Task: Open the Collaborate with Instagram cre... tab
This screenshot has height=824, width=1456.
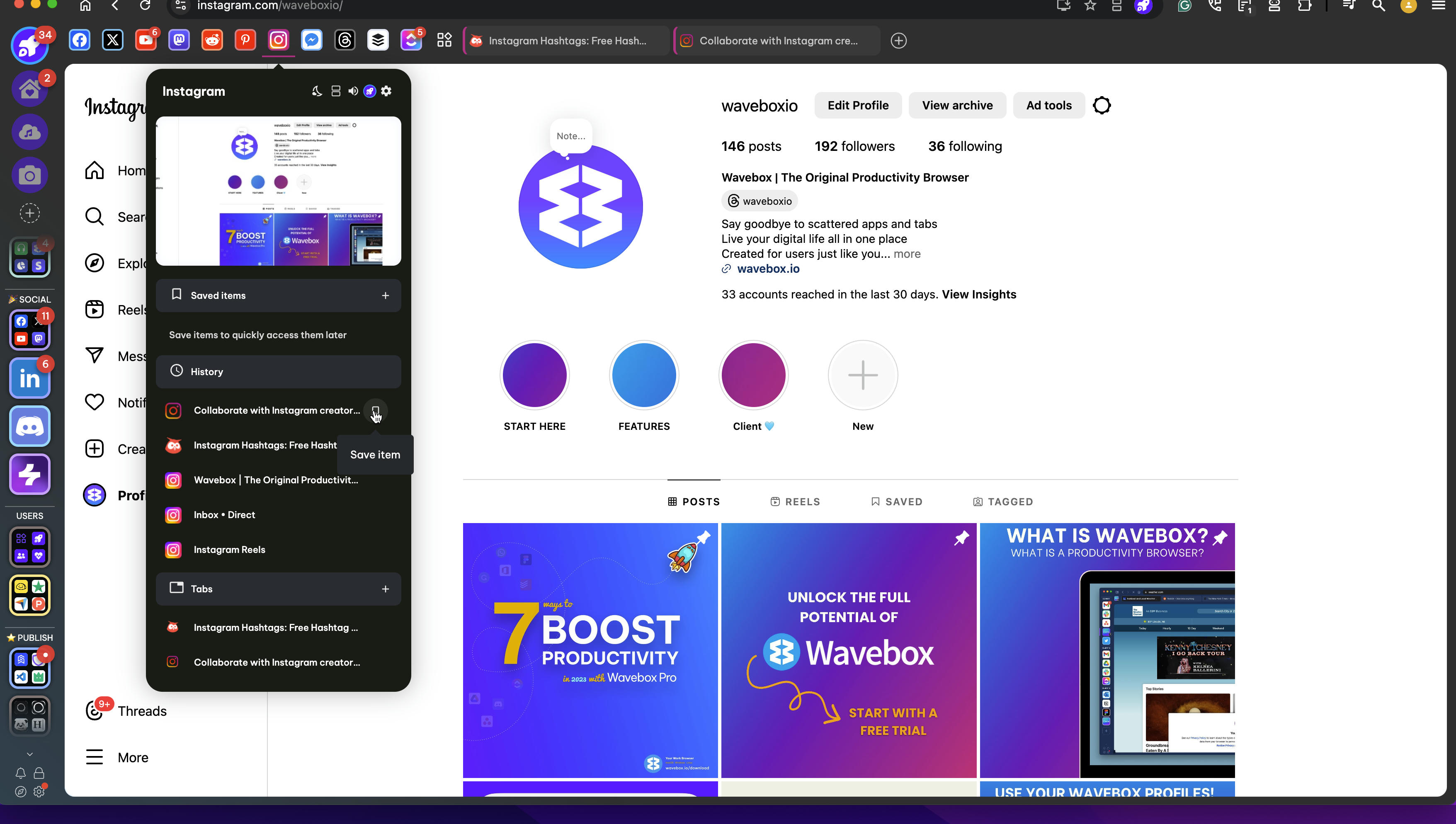Action: (777, 41)
